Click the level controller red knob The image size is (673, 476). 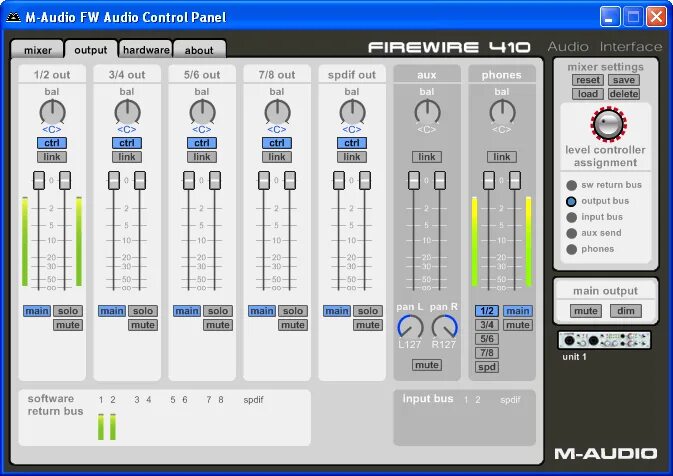[x=608, y=124]
